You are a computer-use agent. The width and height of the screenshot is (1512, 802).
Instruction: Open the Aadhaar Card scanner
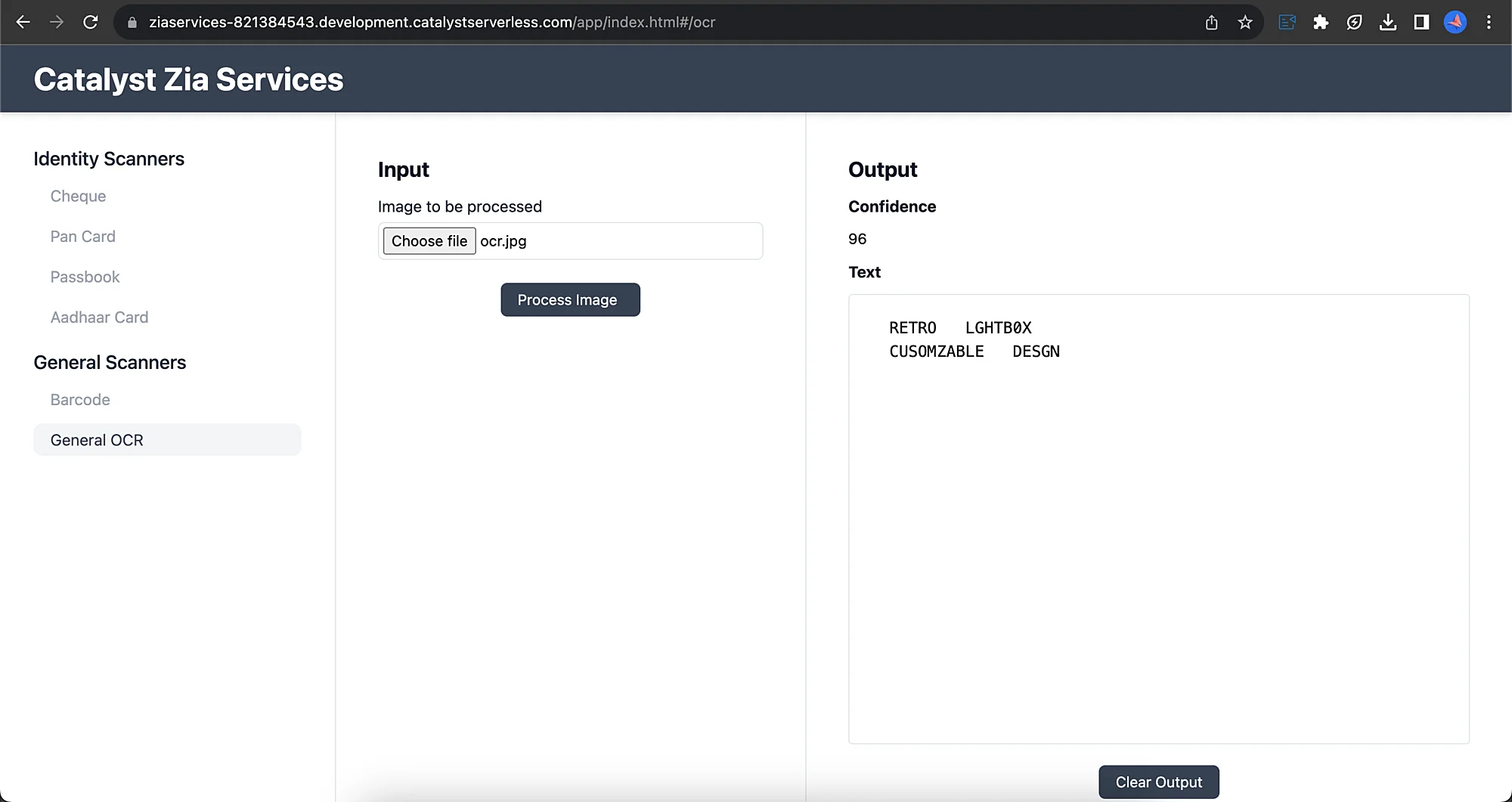click(99, 317)
